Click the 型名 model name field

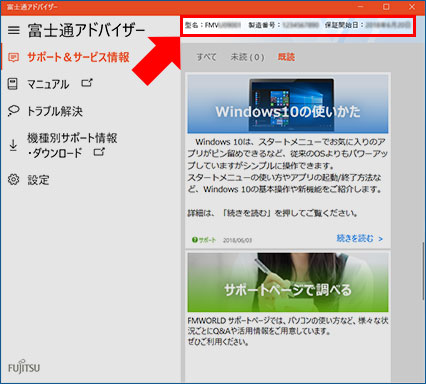[x=213, y=25]
